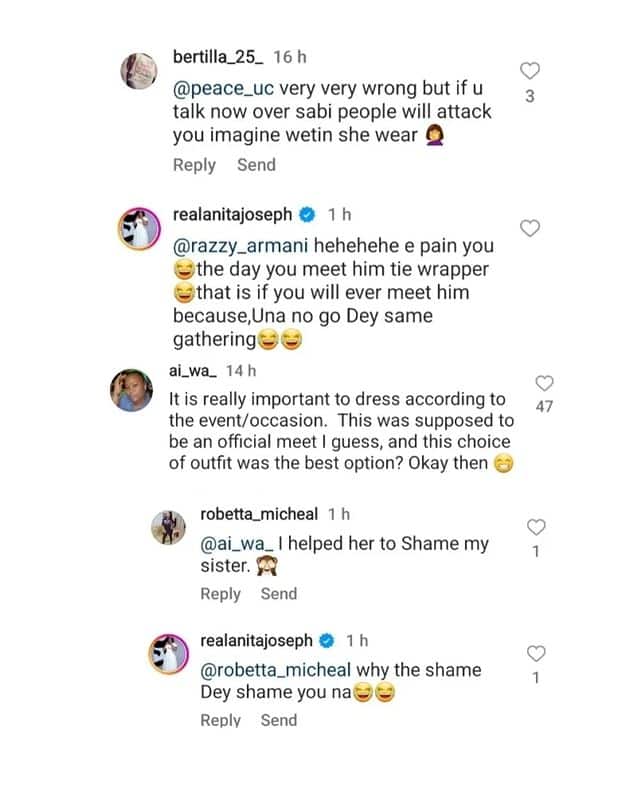Viewport: 640px width, 801px height.
Task: Tap the heart on ai_wa_'s comment
Action: pos(545,384)
